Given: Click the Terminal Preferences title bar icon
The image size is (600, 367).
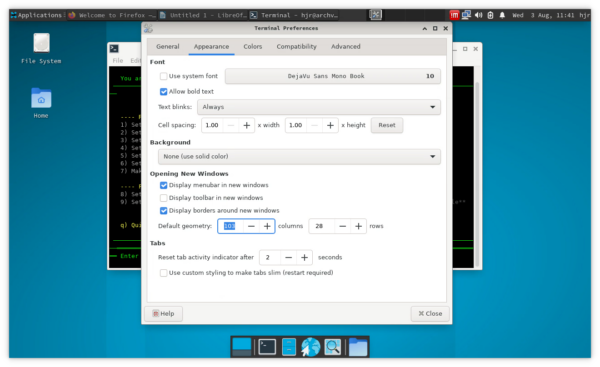Looking at the screenshot, I should pyautogui.click(x=148, y=28).
